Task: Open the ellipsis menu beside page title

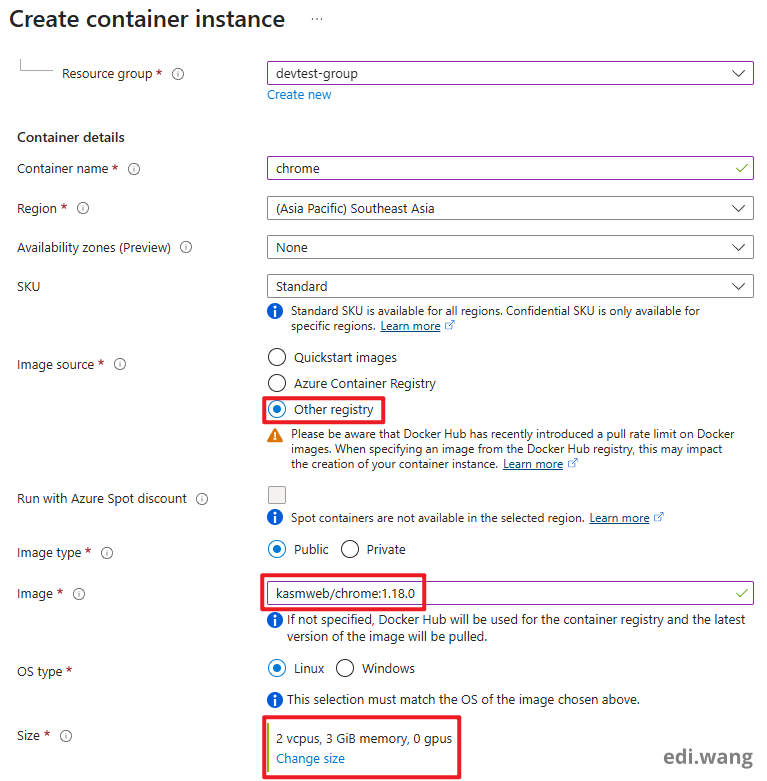Action: point(317,20)
